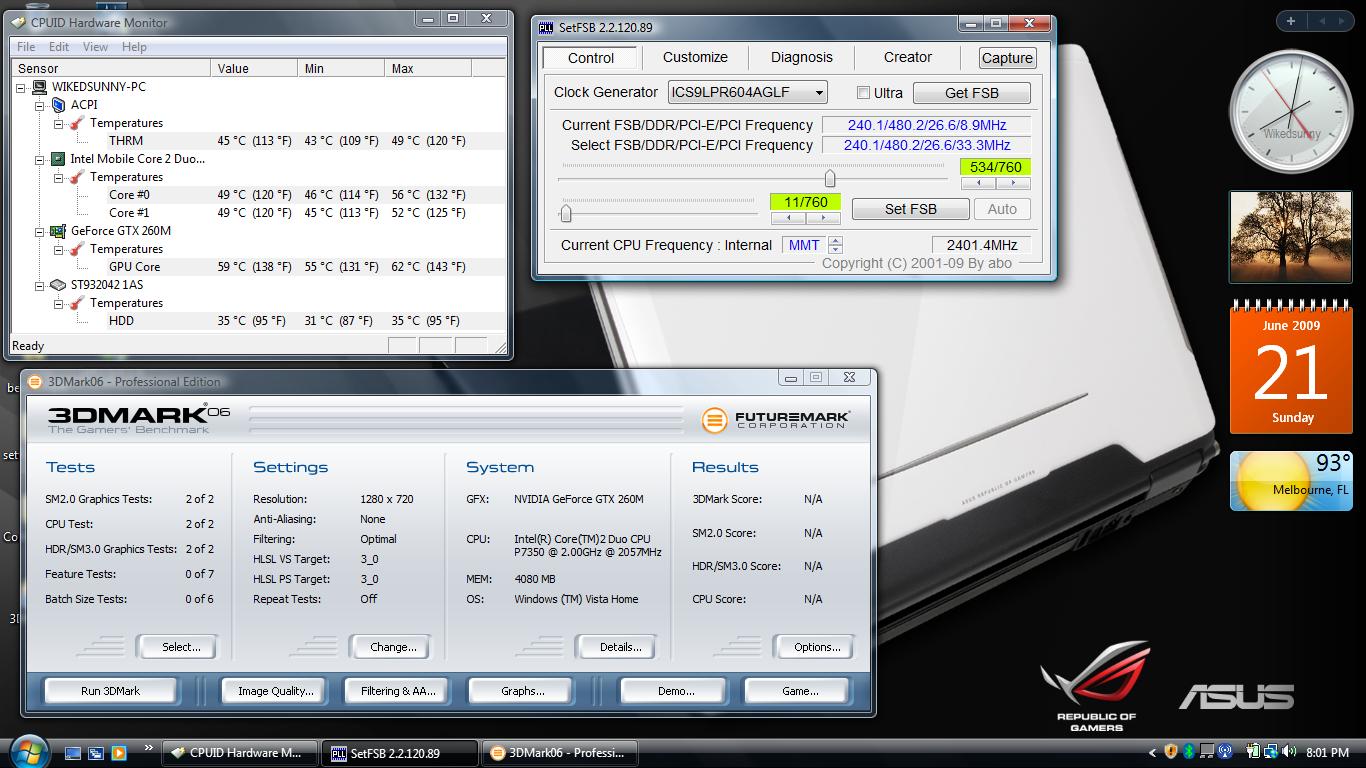Viewport: 1366px width, 768px height.
Task: Open the Help menu in Hardware Monitor
Action: [x=134, y=47]
